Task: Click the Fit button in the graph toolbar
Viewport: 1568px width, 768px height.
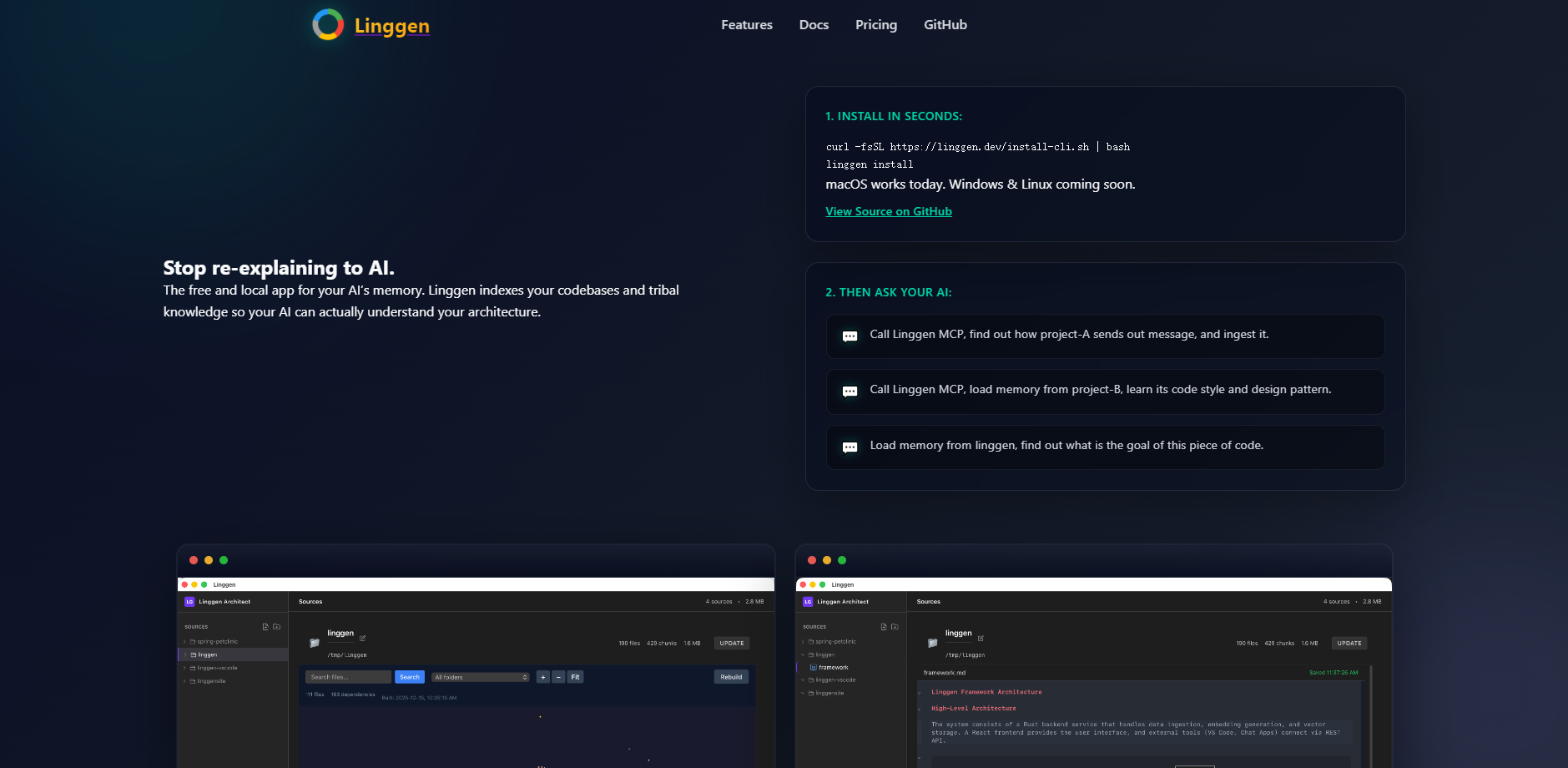Action: 575,677
